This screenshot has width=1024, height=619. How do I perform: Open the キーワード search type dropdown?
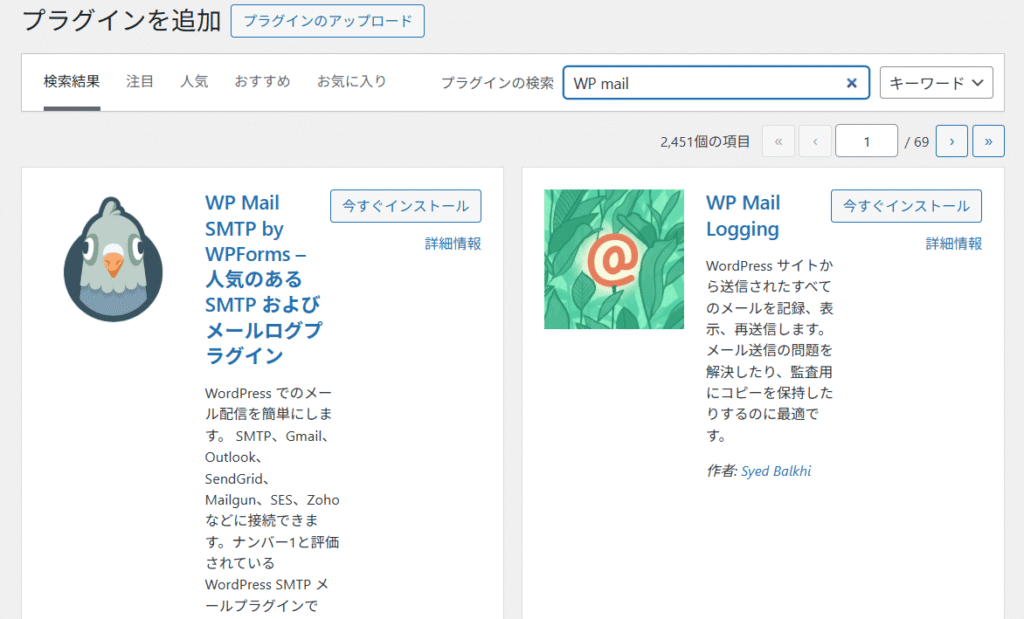point(936,83)
